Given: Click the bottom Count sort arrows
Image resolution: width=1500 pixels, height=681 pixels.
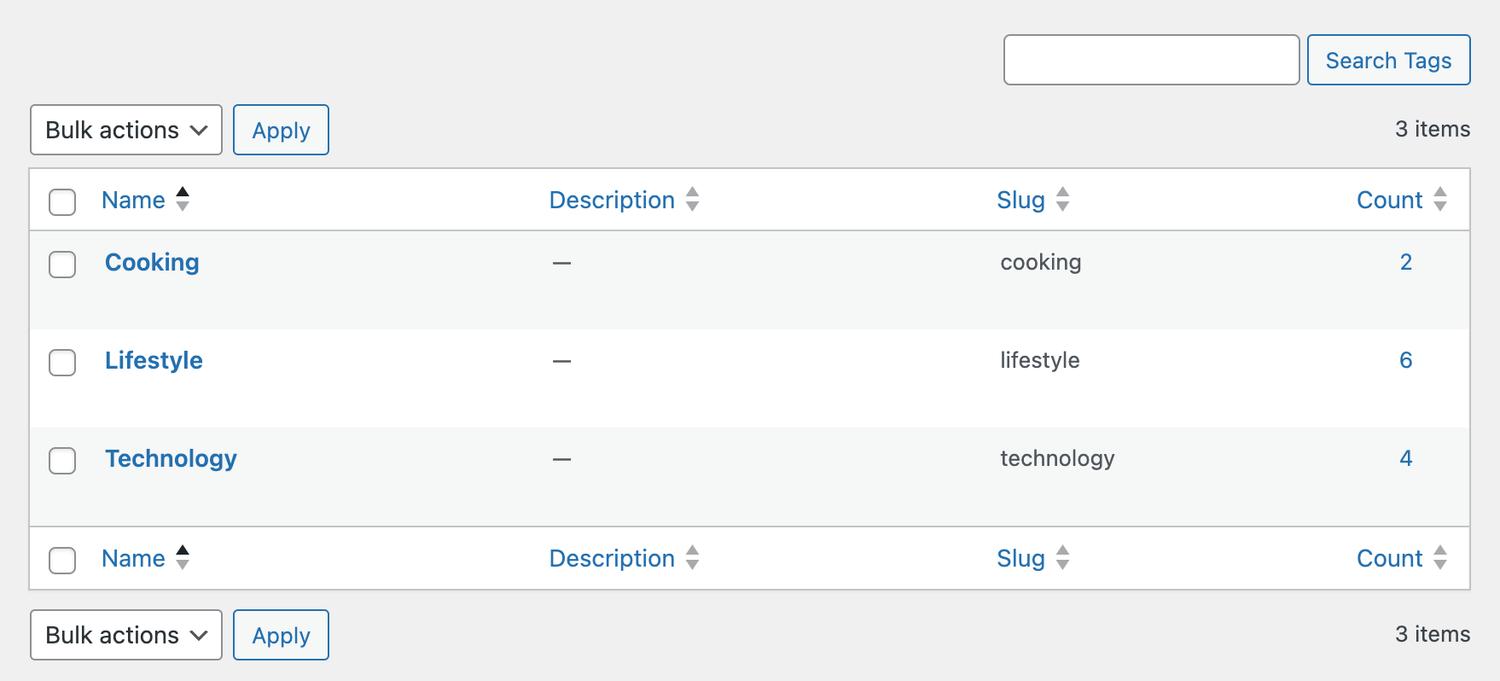Looking at the screenshot, I should [1440, 558].
